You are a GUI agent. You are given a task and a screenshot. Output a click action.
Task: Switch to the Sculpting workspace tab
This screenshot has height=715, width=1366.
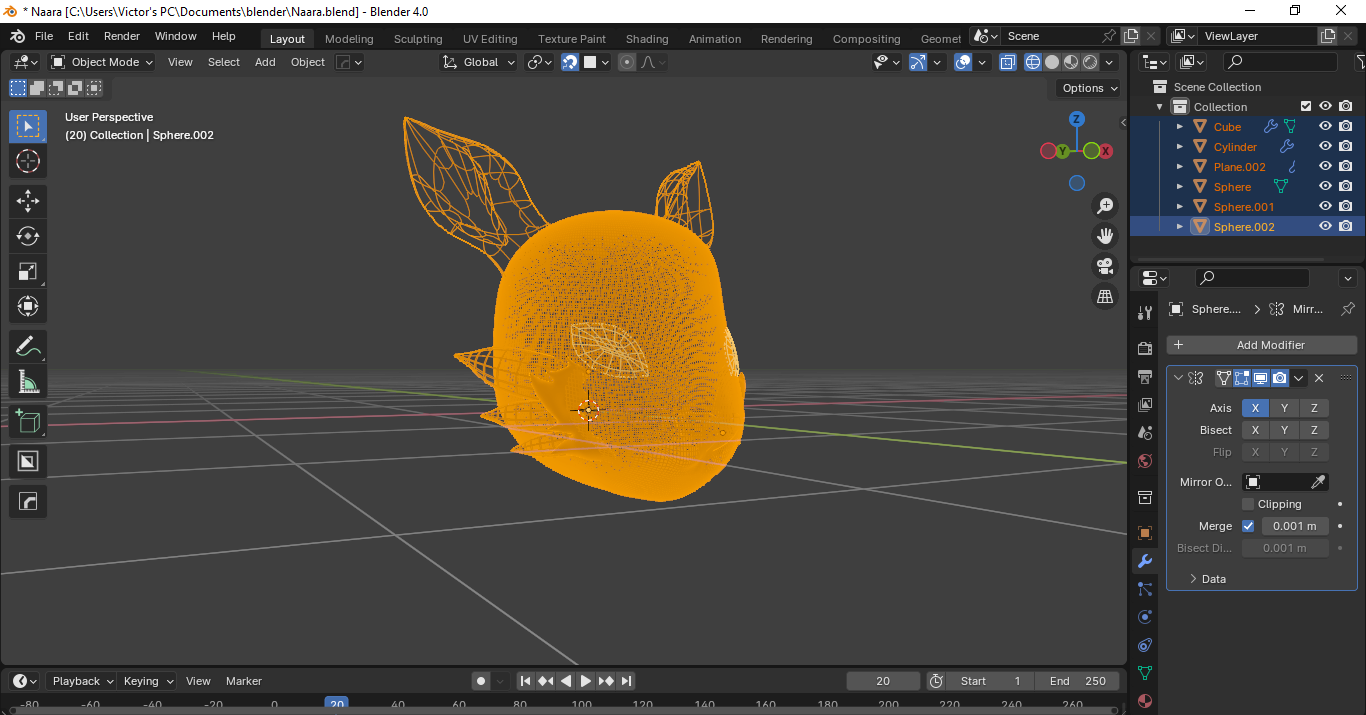[418, 39]
